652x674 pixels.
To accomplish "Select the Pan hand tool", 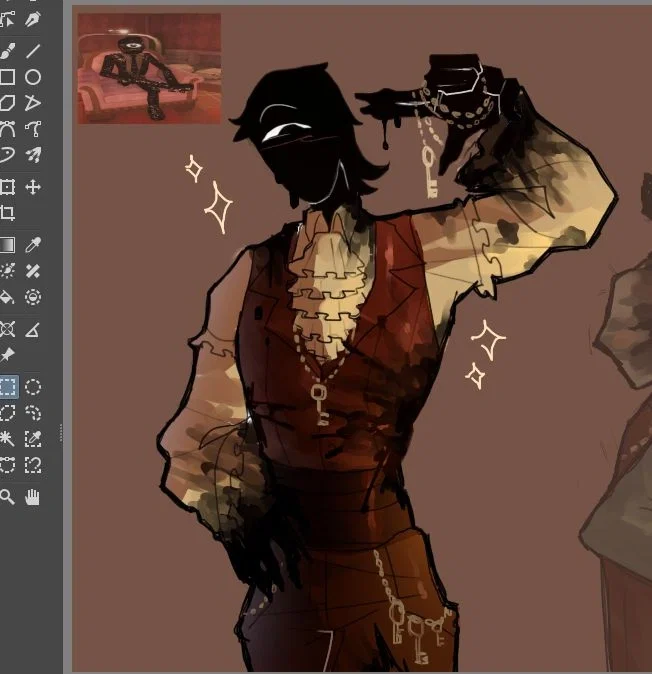I will 33,497.
